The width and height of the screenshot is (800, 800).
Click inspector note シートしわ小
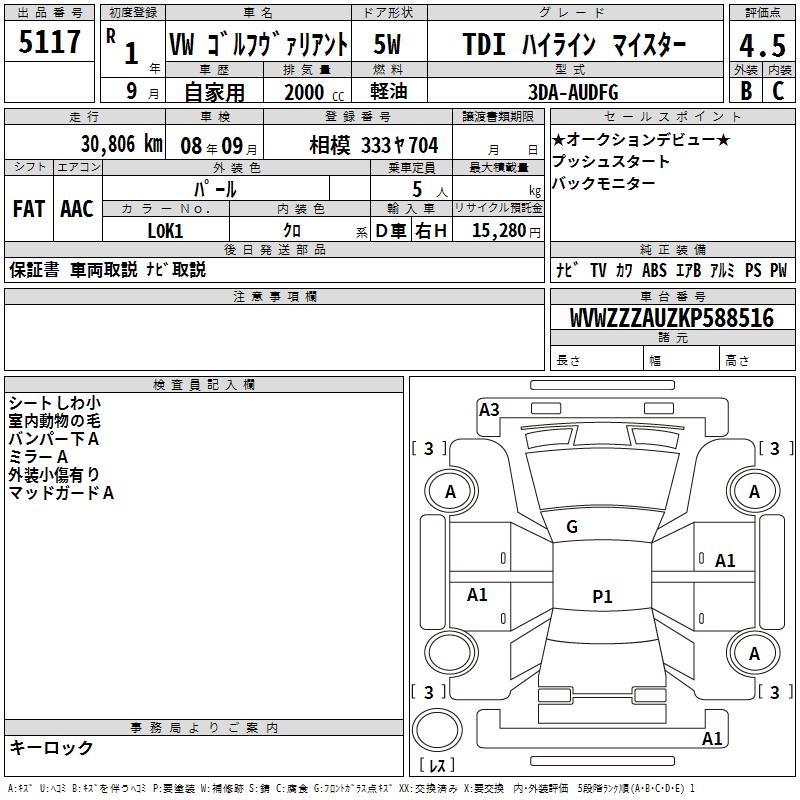tap(55, 403)
